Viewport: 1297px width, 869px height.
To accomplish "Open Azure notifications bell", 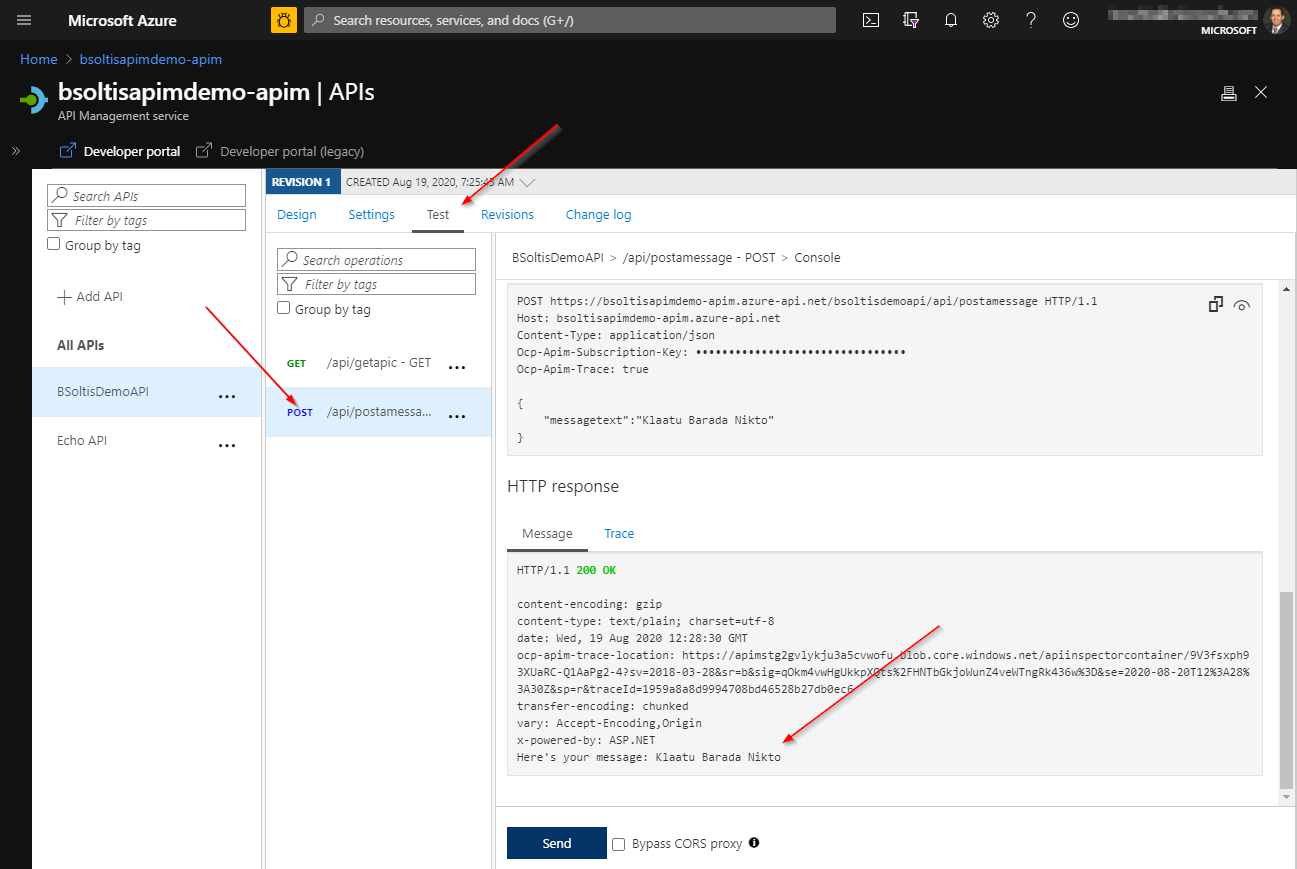I will (x=950, y=20).
